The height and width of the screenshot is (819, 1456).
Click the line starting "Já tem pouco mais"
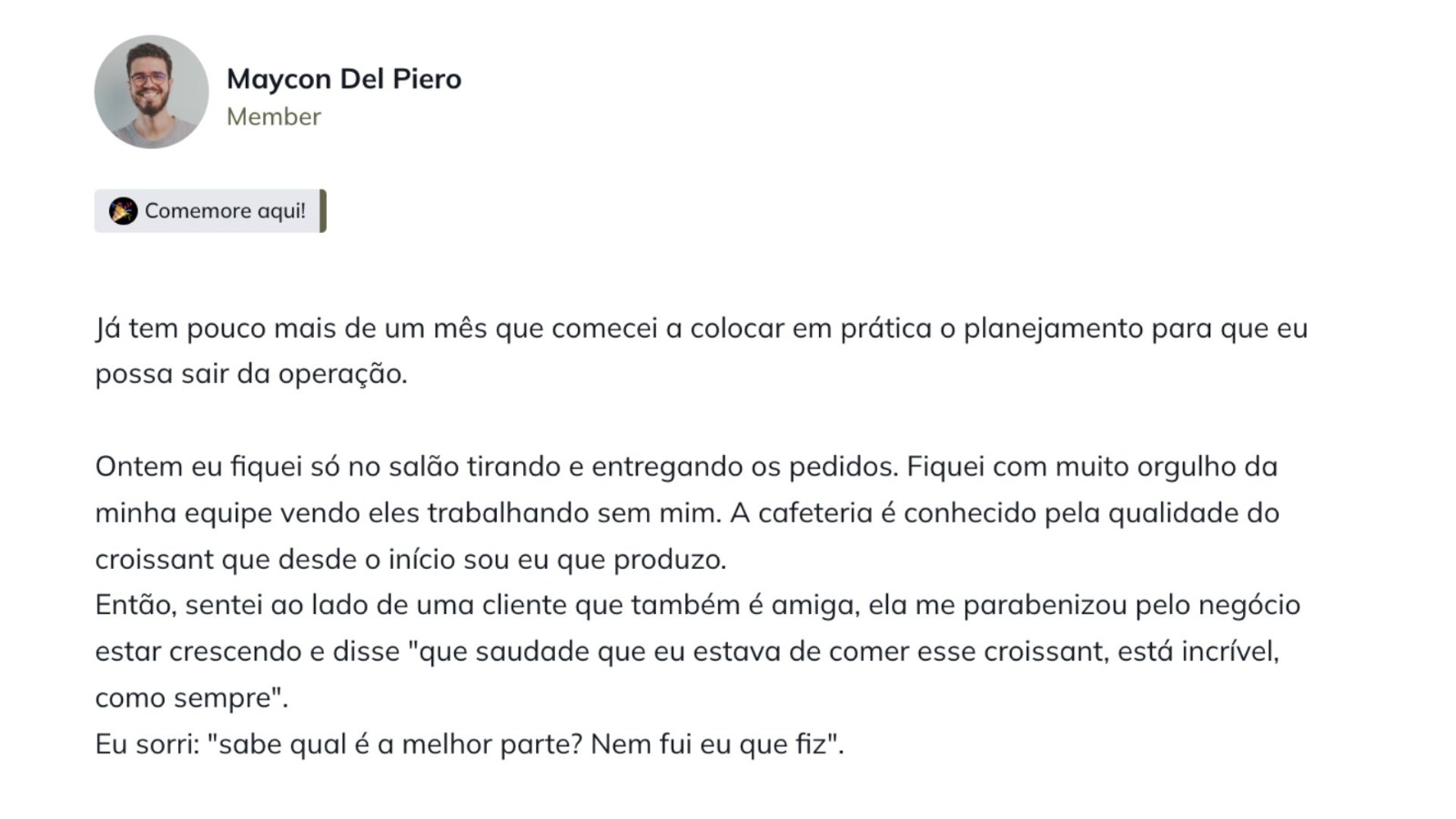[x=702, y=329]
